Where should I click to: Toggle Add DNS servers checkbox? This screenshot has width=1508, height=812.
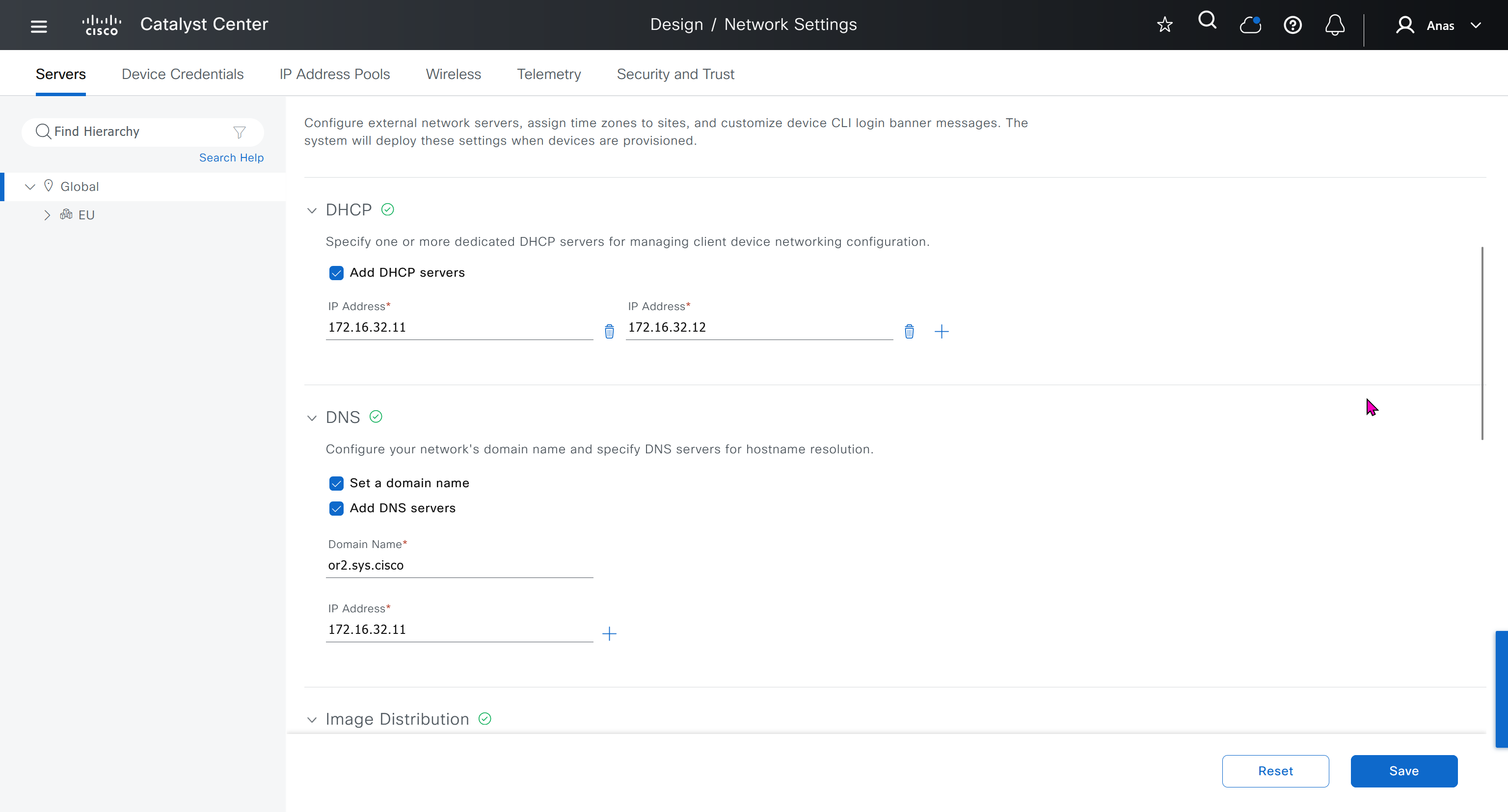[x=336, y=508]
